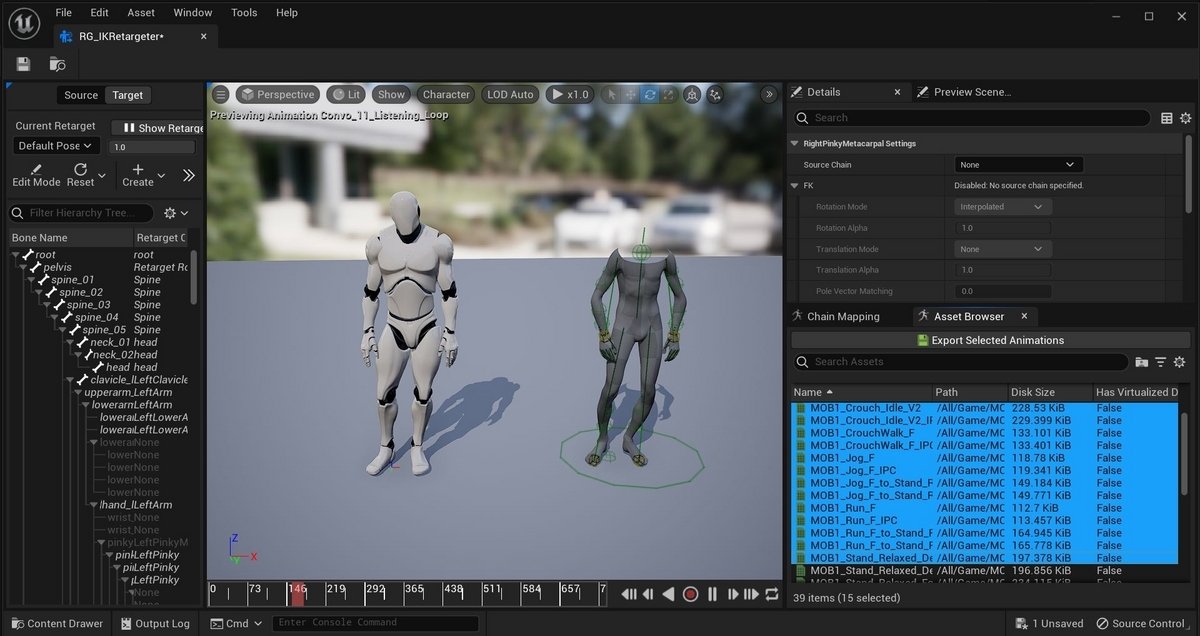Jump to timeline start button
Viewport: 1200px width, 636px height.
pos(629,594)
